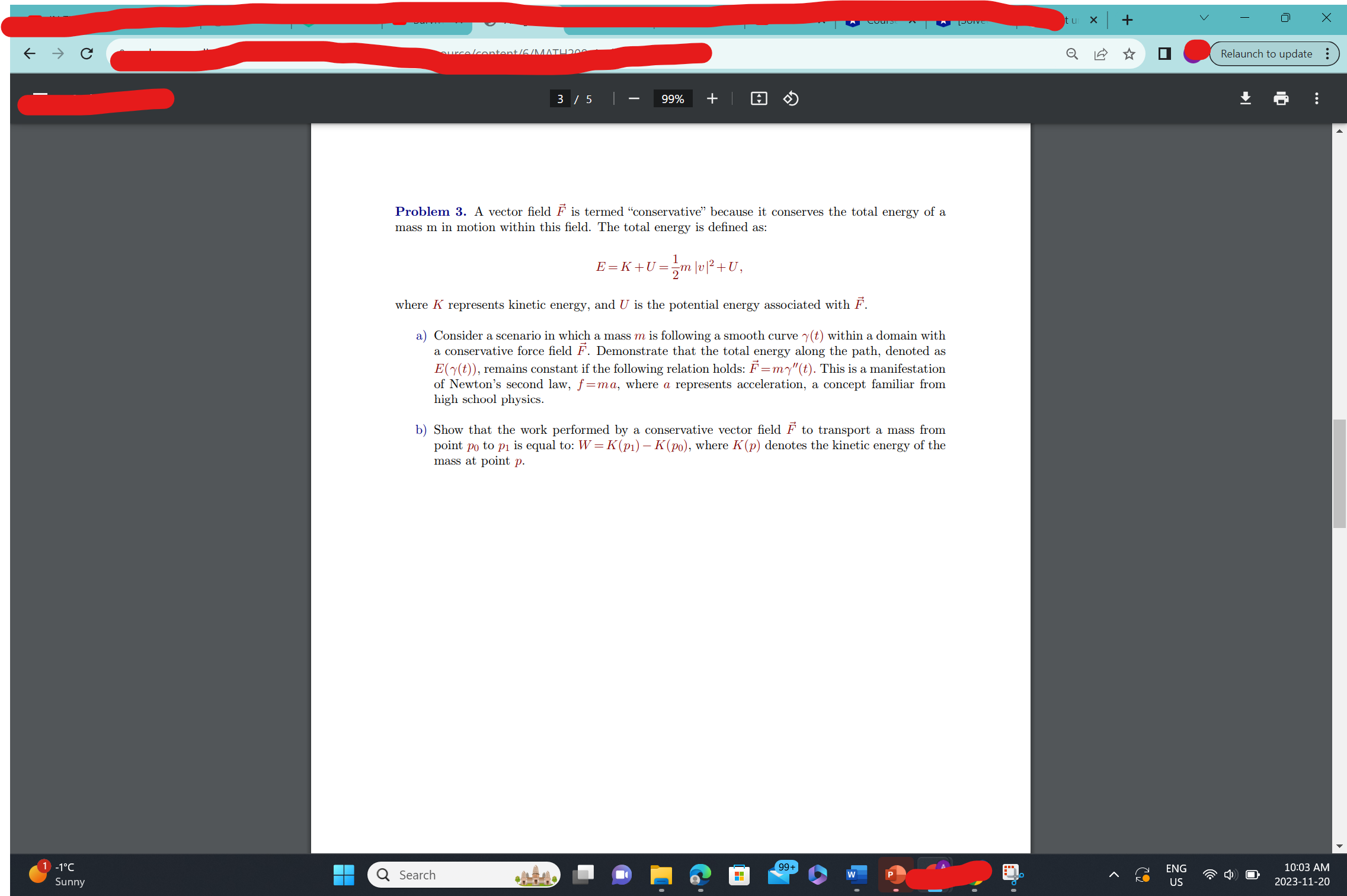This screenshot has height=896, width=1347.
Task: Edit the PDF page number field
Action: (x=559, y=98)
